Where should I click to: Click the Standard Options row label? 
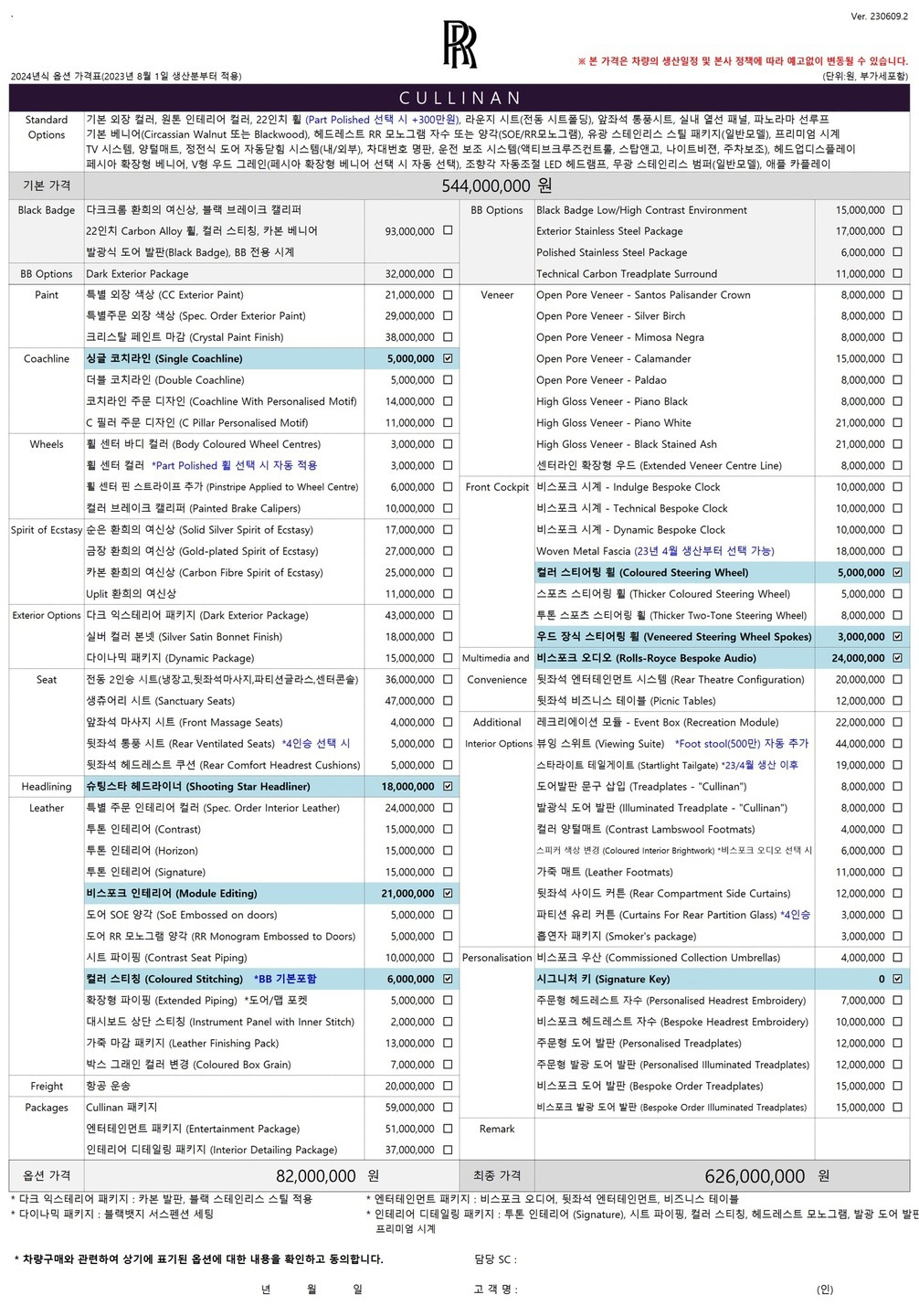pos(47,127)
